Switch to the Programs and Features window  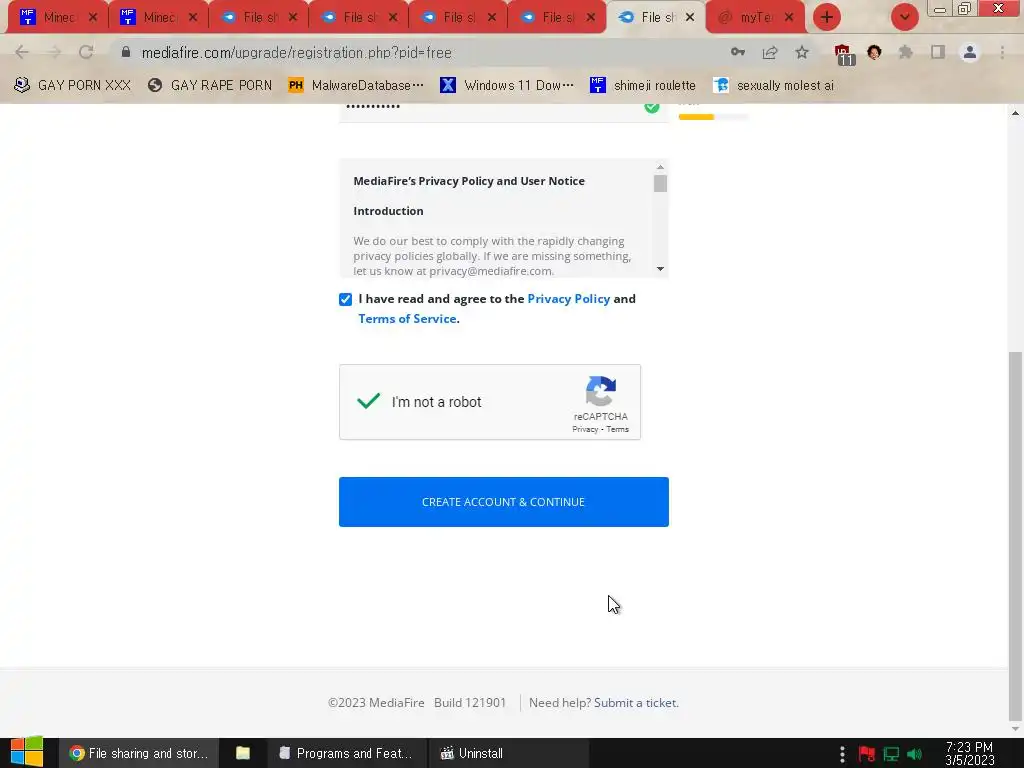click(x=347, y=753)
